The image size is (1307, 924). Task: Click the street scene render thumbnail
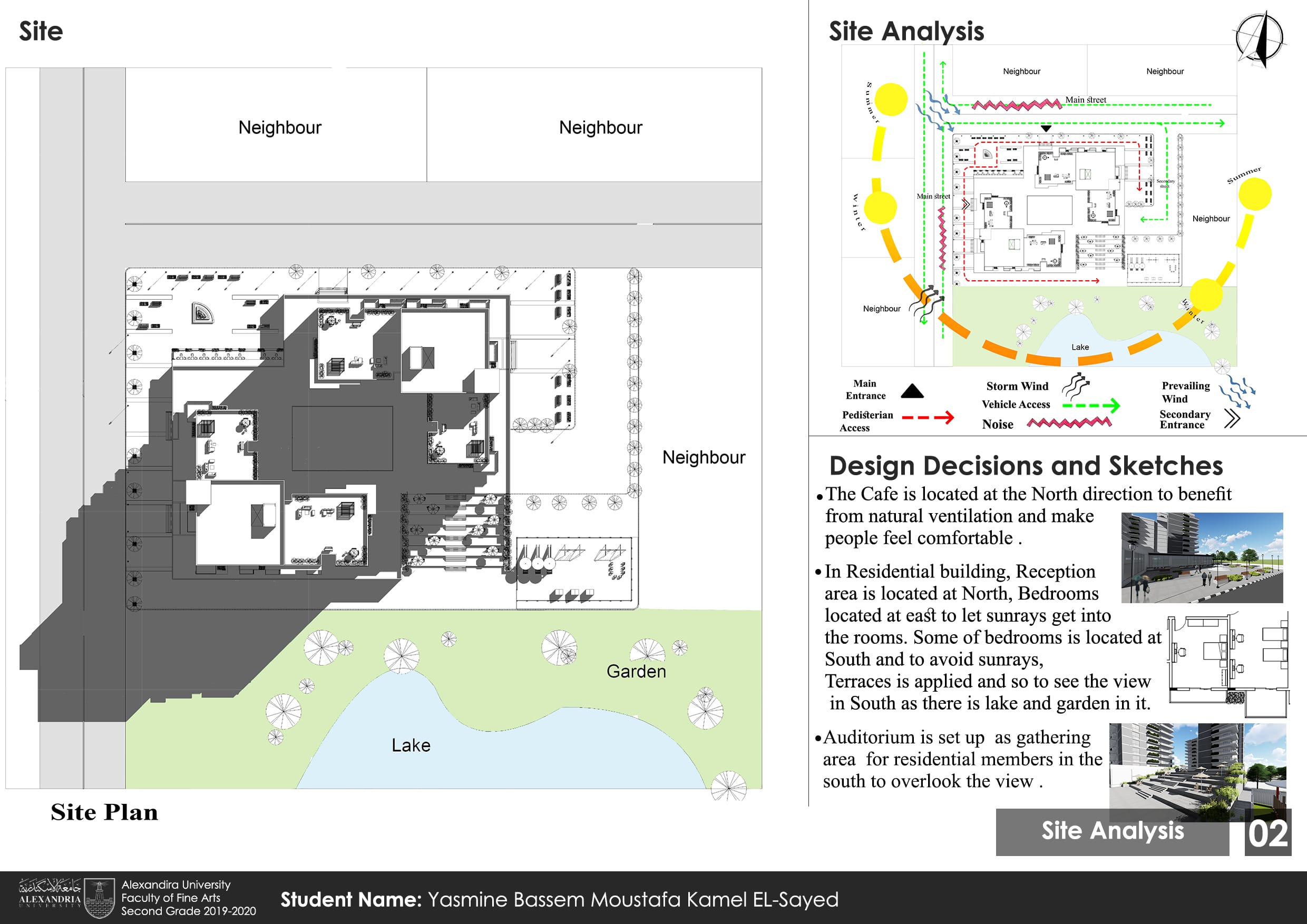[1202, 557]
